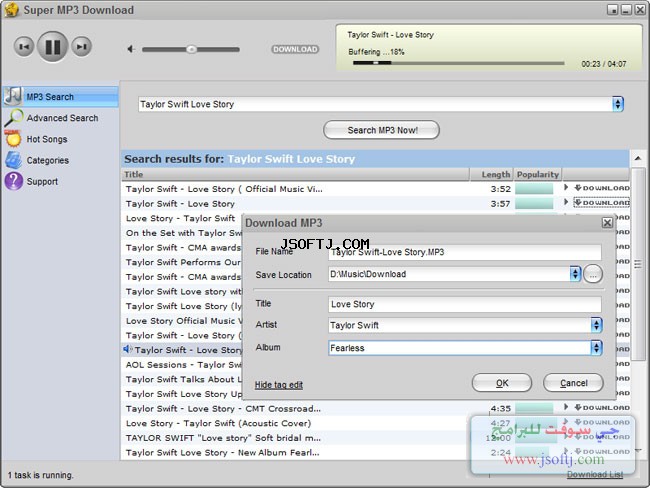Click the speaker icon on playing row
This screenshot has width=650, height=488.
[x=127, y=350]
